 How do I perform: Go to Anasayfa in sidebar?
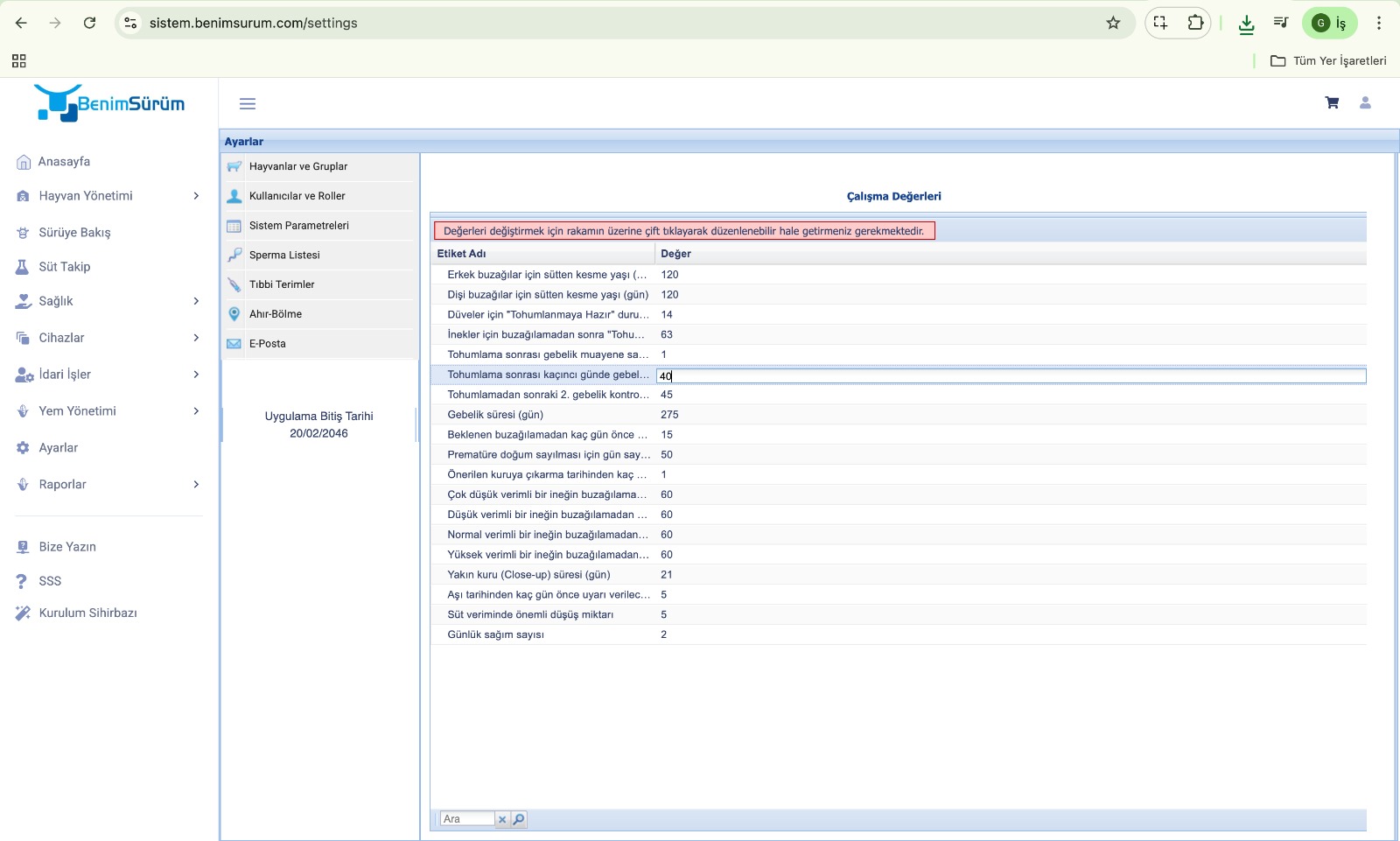(64, 162)
